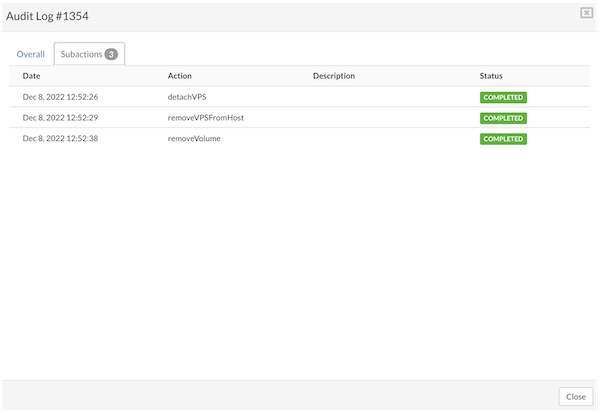
Task: Click the Description column header
Action: click(334, 76)
